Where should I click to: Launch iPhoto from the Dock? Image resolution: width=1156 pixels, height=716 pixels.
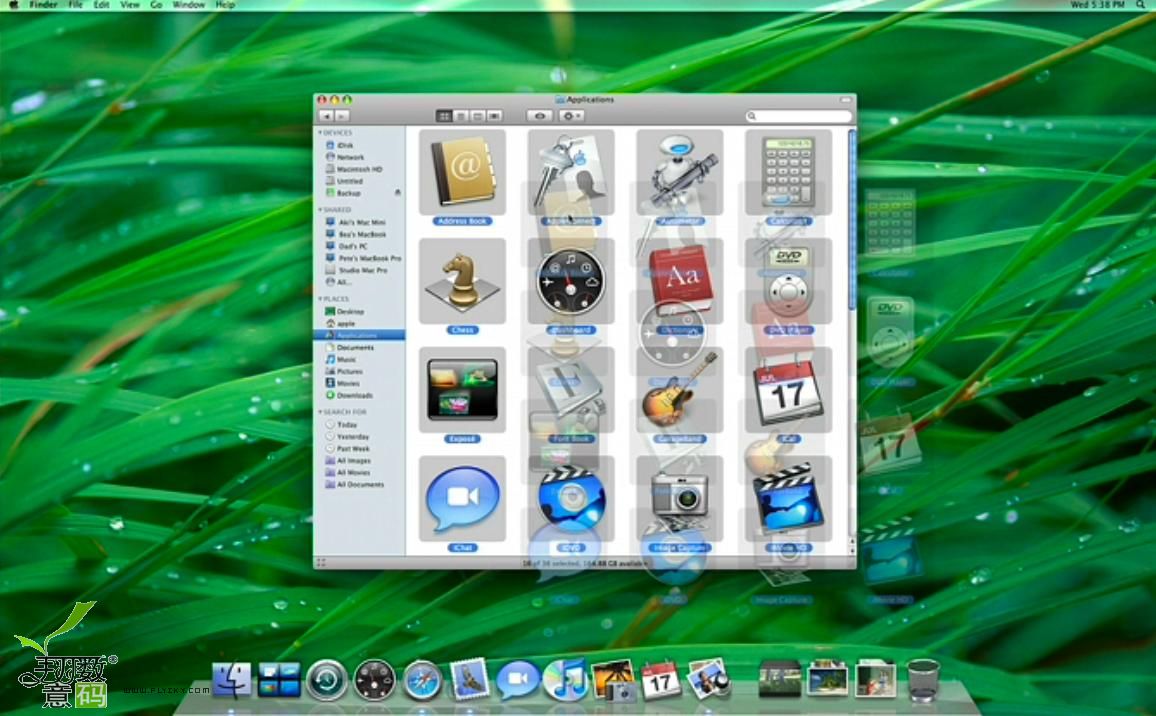[613, 680]
